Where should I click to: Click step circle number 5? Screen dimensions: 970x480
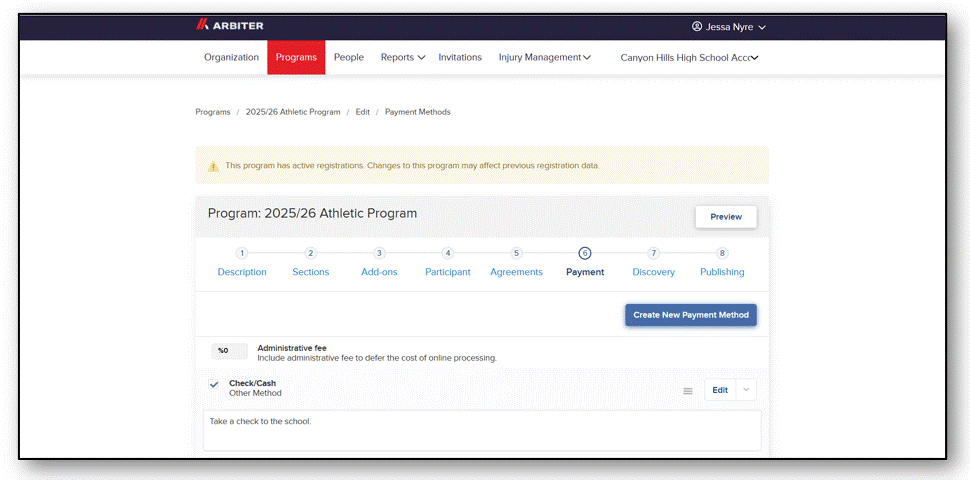click(517, 253)
